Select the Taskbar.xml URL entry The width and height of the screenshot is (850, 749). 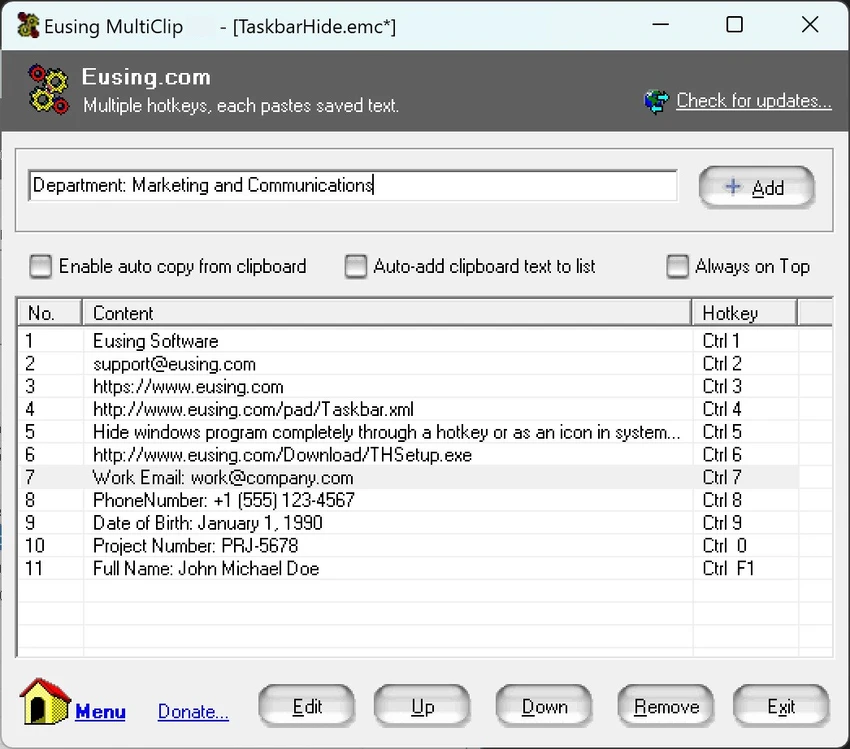pos(409,409)
